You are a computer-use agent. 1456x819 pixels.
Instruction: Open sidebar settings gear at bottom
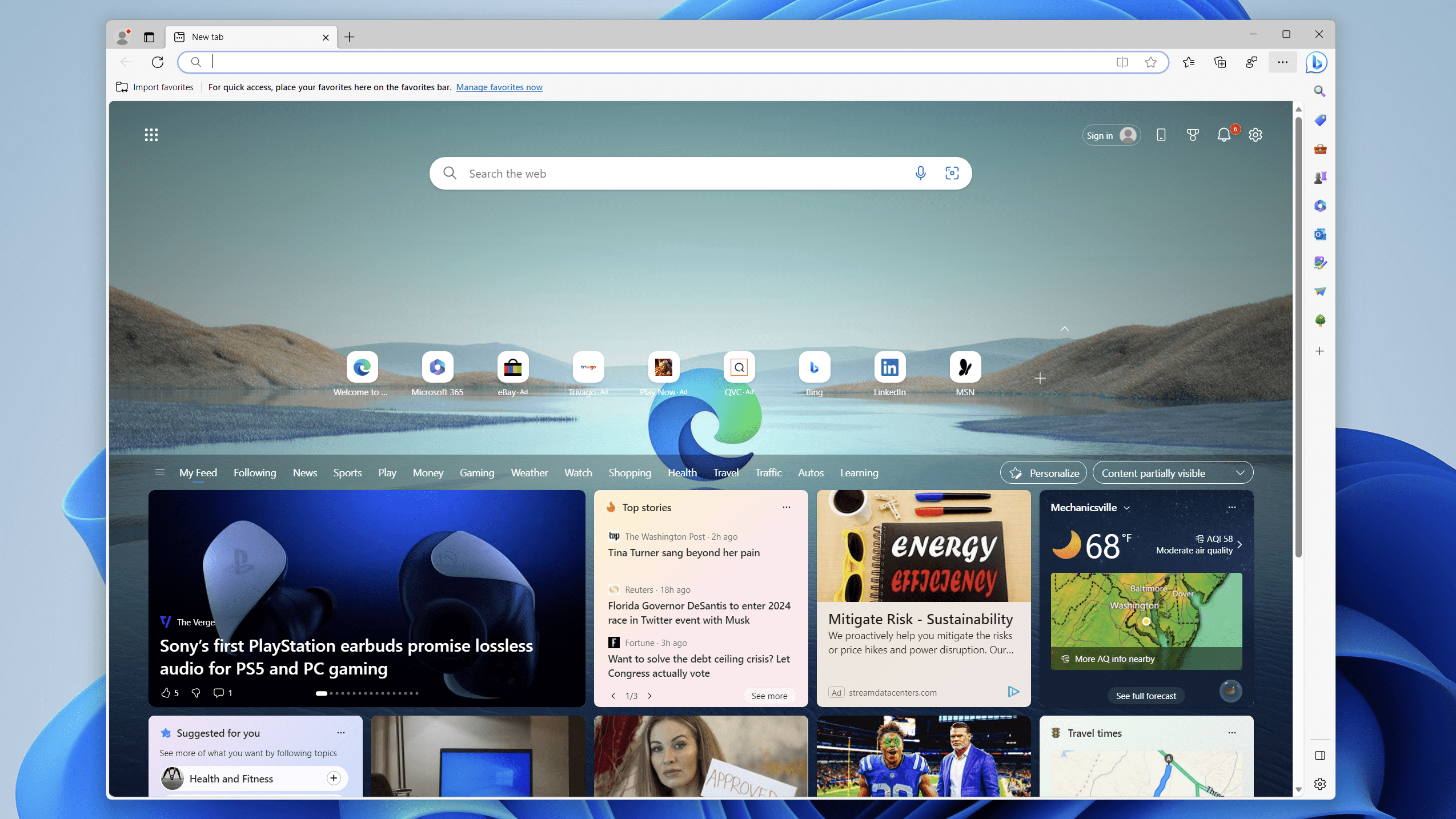click(1319, 784)
